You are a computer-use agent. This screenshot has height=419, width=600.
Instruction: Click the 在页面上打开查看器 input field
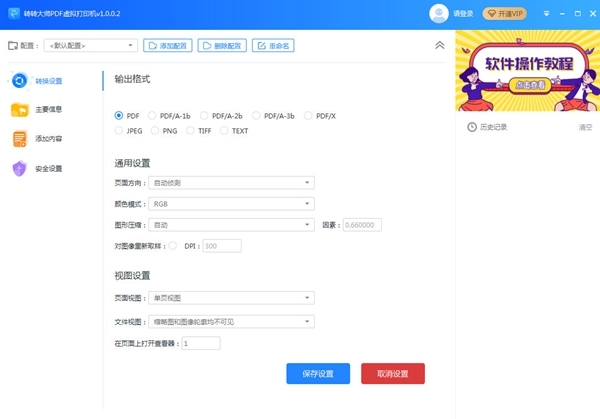[201, 343]
